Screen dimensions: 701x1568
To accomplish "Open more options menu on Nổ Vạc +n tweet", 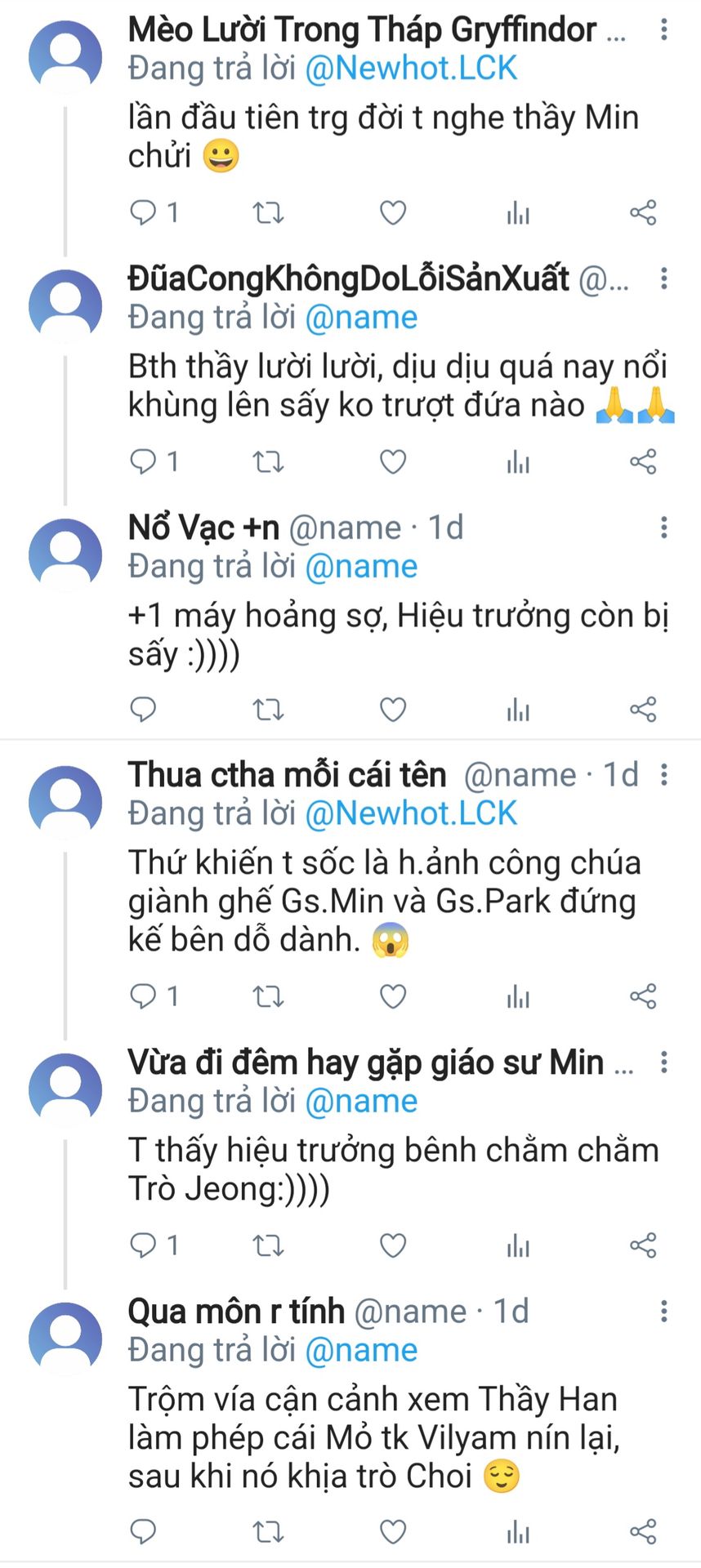I will click(x=663, y=528).
